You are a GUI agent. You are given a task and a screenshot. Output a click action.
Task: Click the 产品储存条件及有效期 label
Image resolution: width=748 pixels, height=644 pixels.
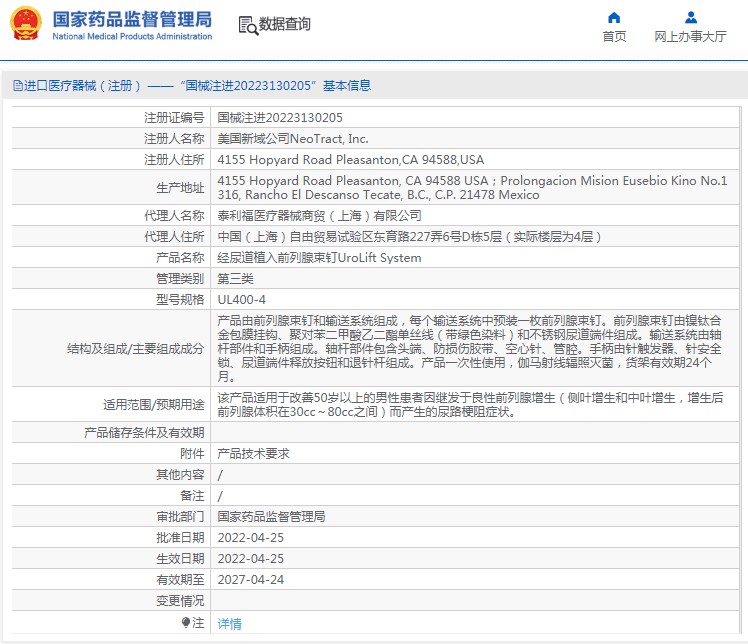[x=144, y=433]
